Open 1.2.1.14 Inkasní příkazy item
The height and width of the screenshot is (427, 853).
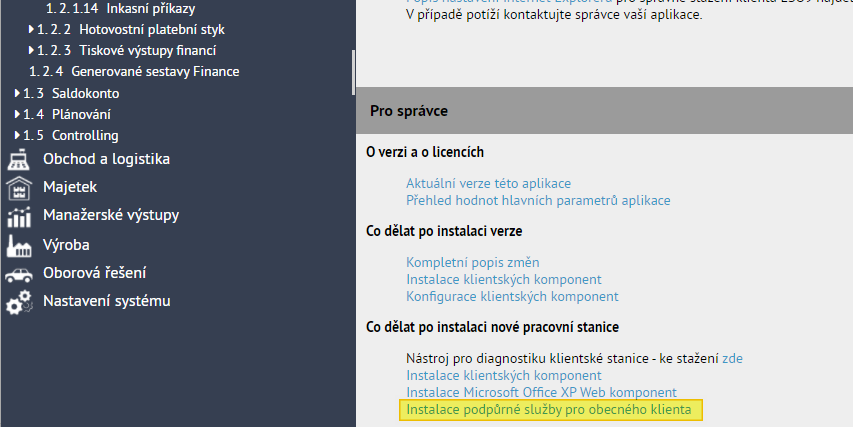(x=120, y=8)
